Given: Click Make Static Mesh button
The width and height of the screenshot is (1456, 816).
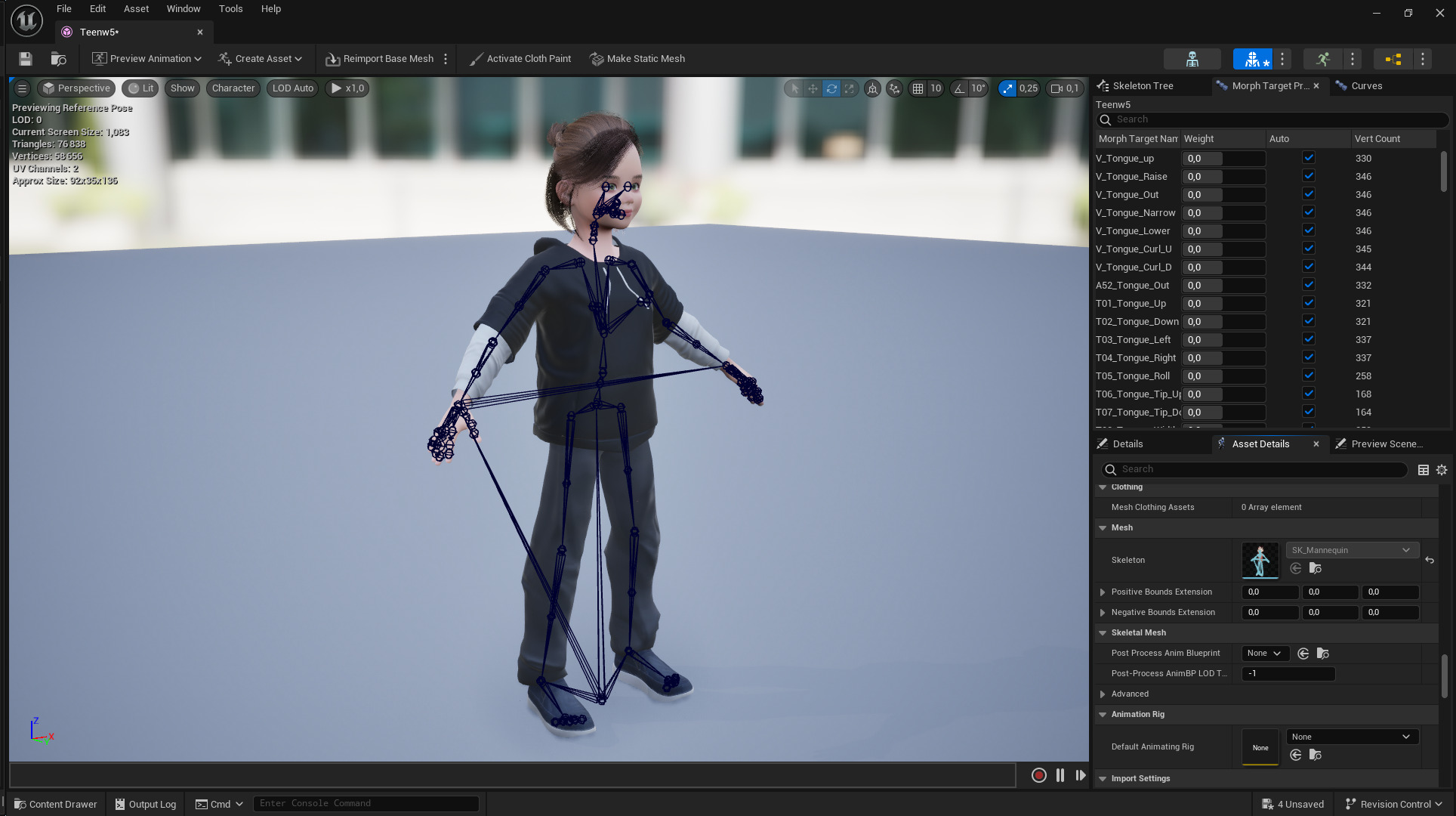Looking at the screenshot, I should 637,59.
